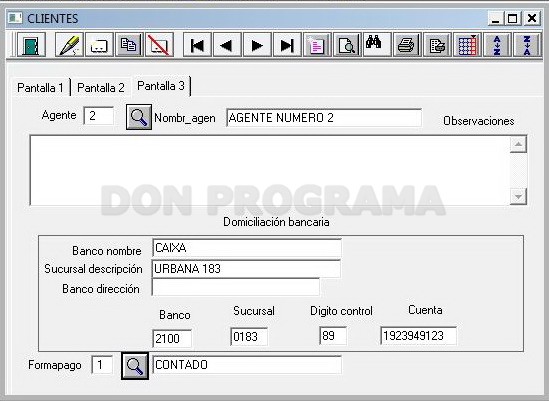
Task: Select the pencil edit record icon
Action: [69, 45]
